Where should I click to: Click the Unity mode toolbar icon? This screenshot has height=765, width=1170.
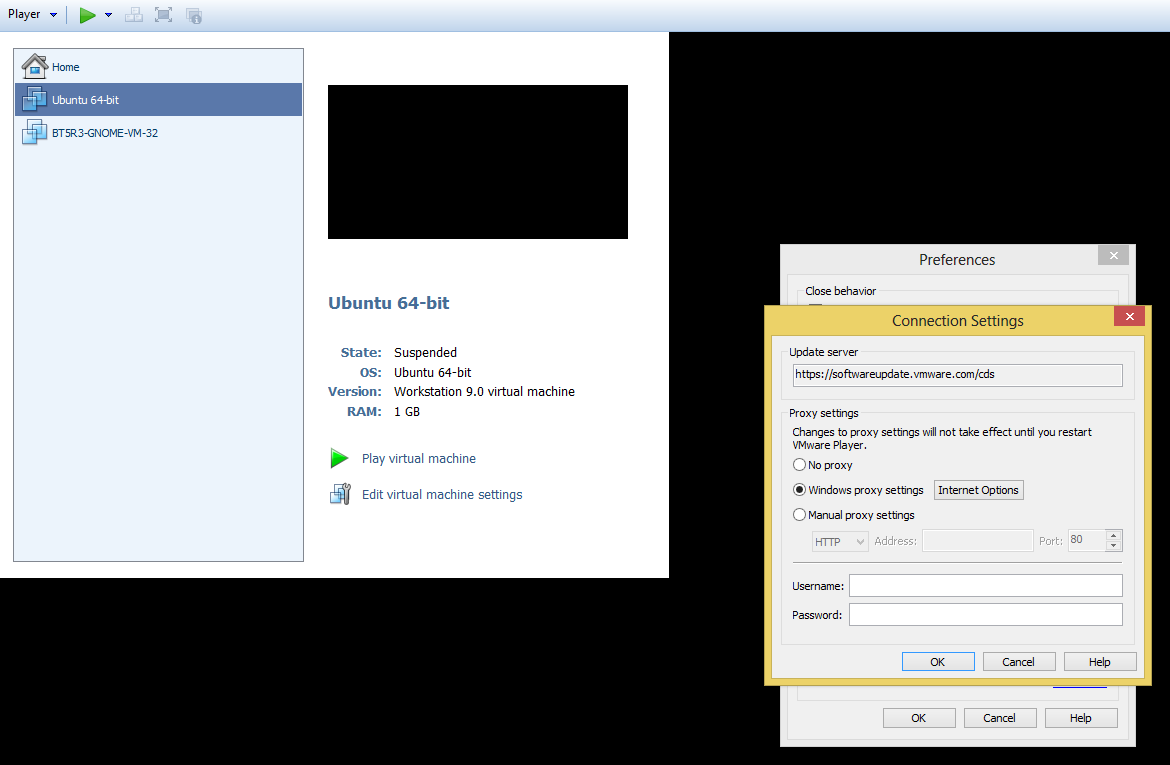point(194,15)
